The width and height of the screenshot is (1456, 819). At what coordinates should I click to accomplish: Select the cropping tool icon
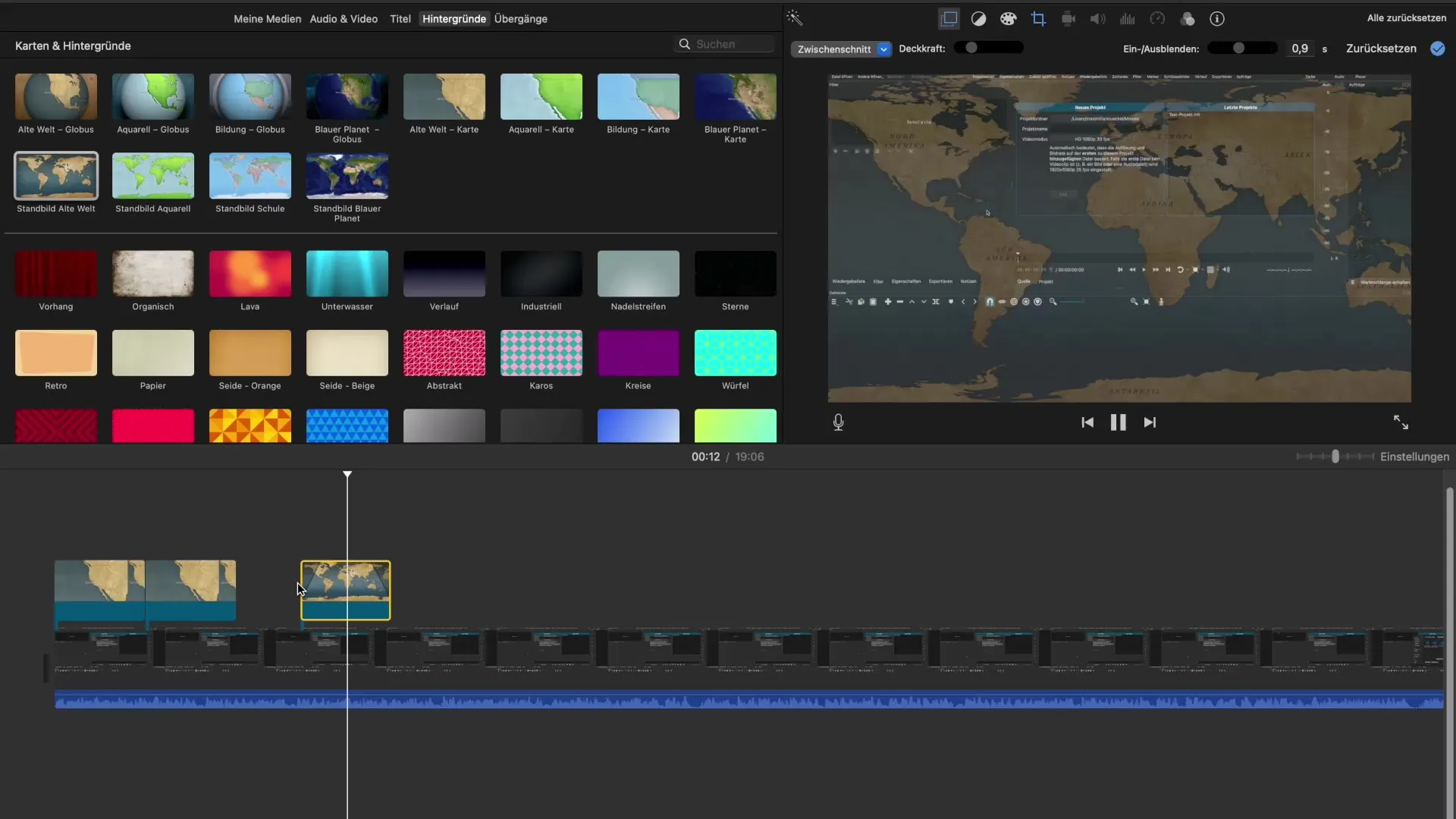1038,19
